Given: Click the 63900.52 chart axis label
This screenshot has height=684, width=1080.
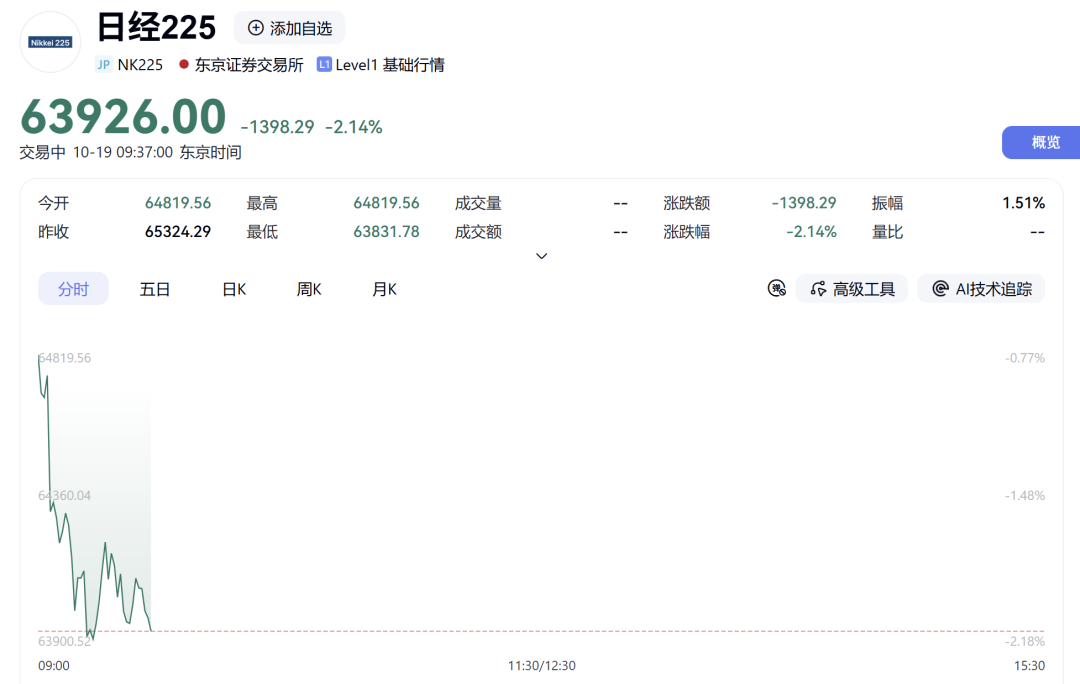Looking at the screenshot, I should coord(65,641).
